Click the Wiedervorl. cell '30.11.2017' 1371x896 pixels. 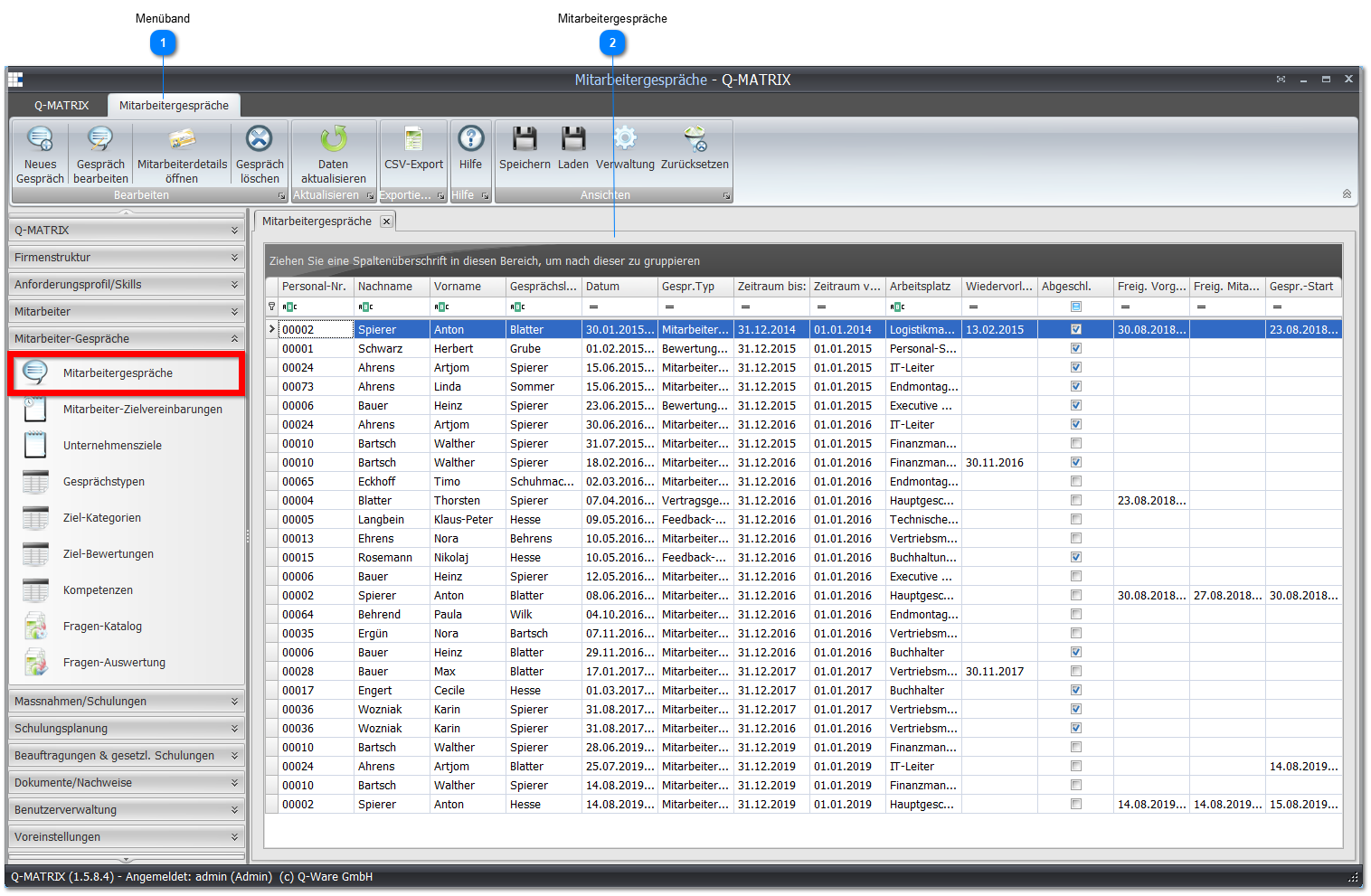click(999, 672)
